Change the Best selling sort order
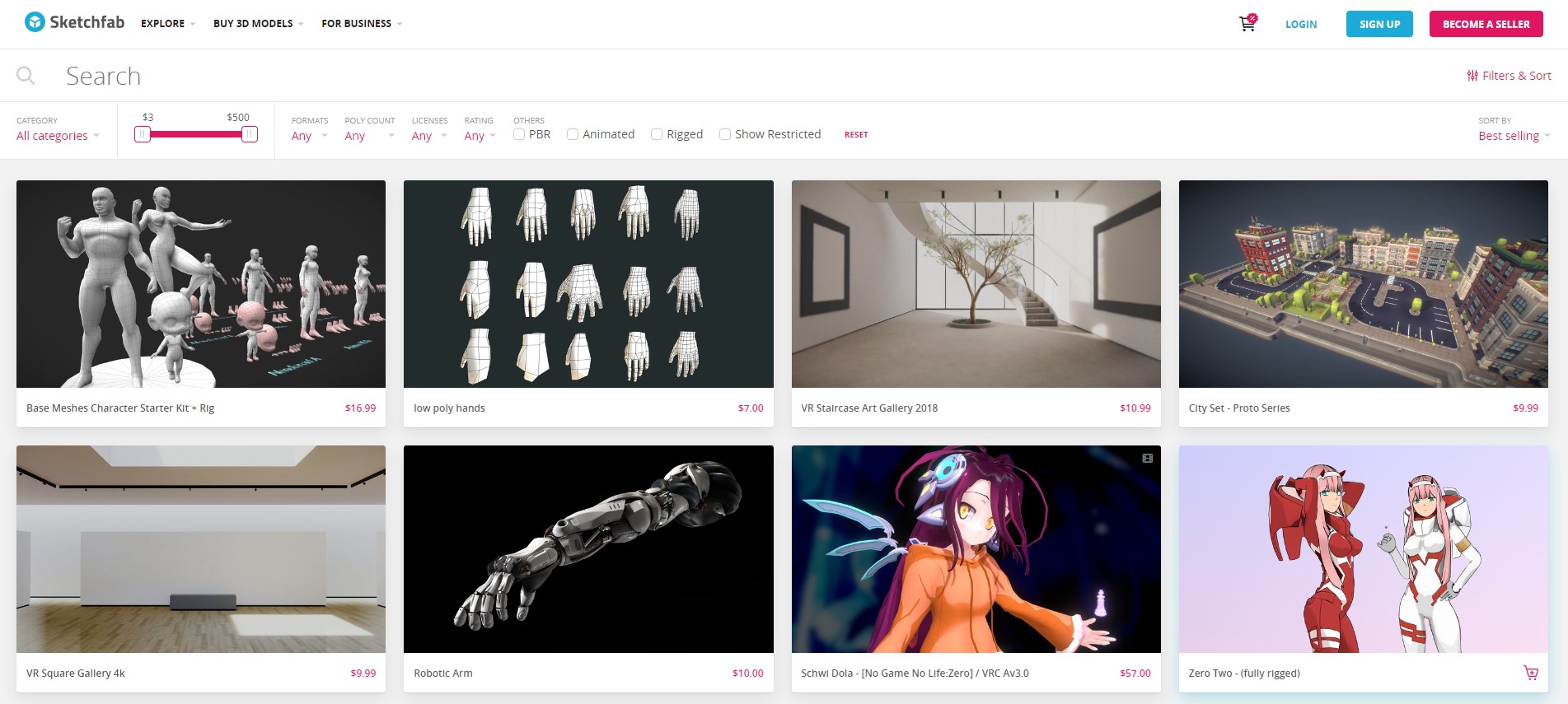 click(x=1514, y=136)
